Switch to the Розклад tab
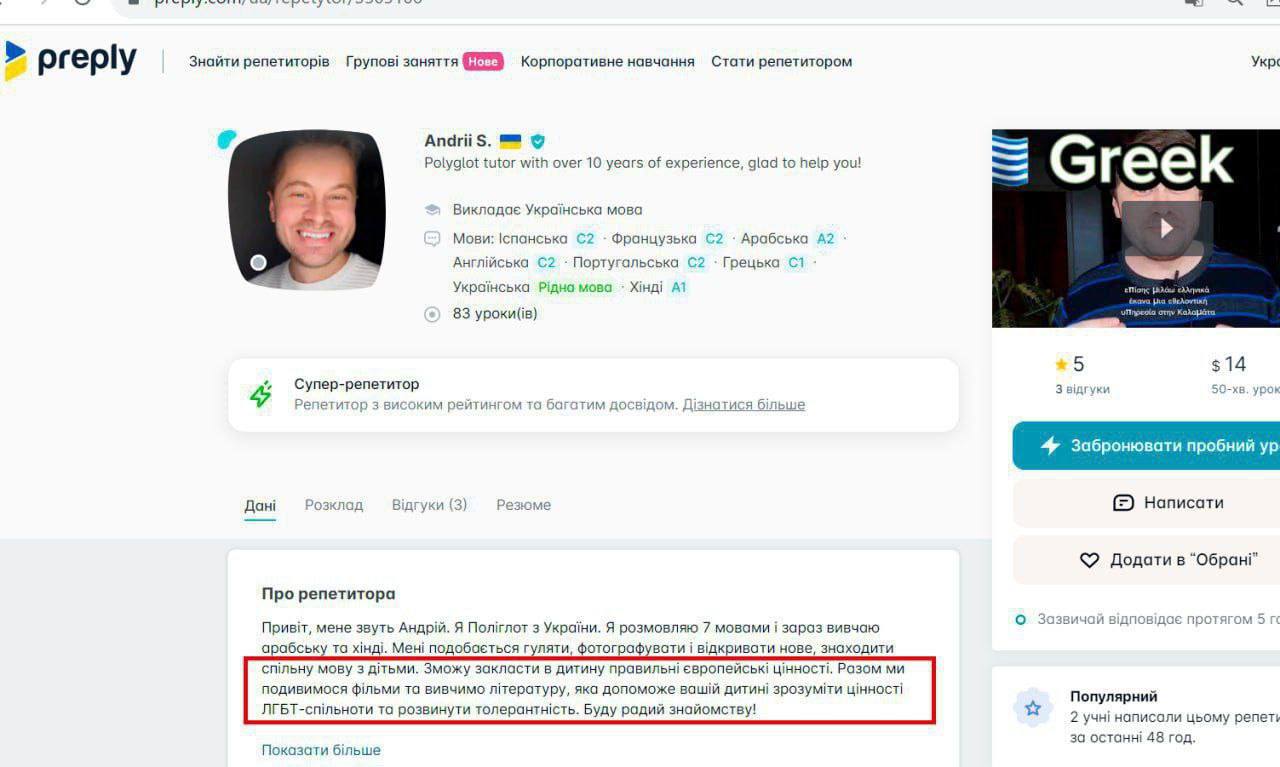Image resolution: width=1280 pixels, height=767 pixels. pyautogui.click(x=334, y=505)
